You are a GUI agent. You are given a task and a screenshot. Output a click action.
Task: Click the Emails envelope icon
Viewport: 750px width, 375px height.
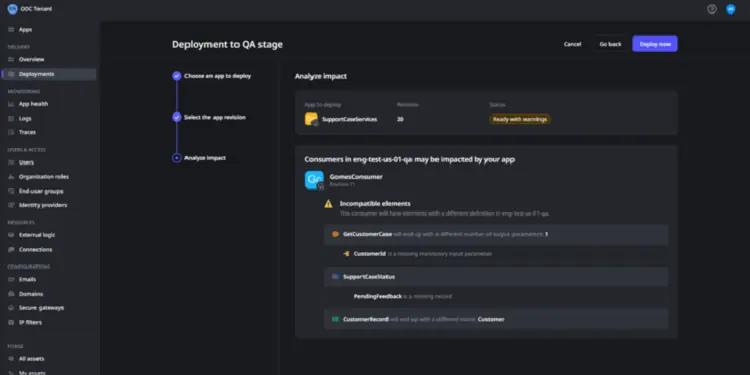pyautogui.click(x=11, y=279)
